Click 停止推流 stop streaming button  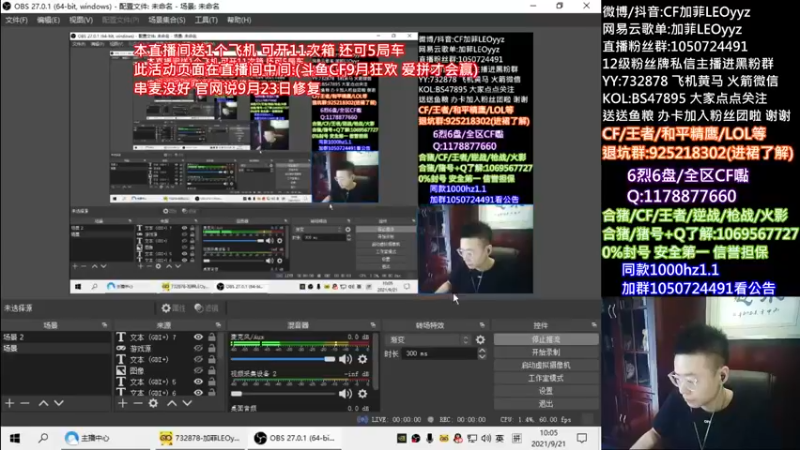[x=546, y=339]
